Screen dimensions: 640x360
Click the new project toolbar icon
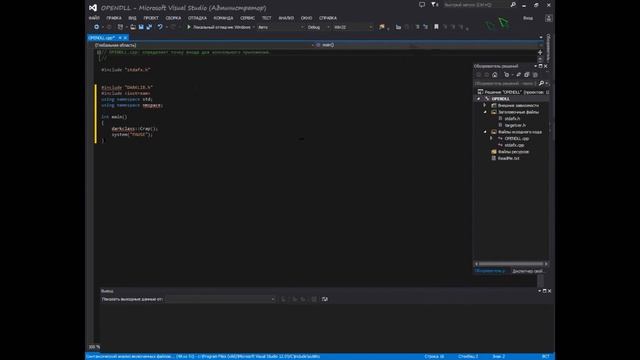point(120,27)
